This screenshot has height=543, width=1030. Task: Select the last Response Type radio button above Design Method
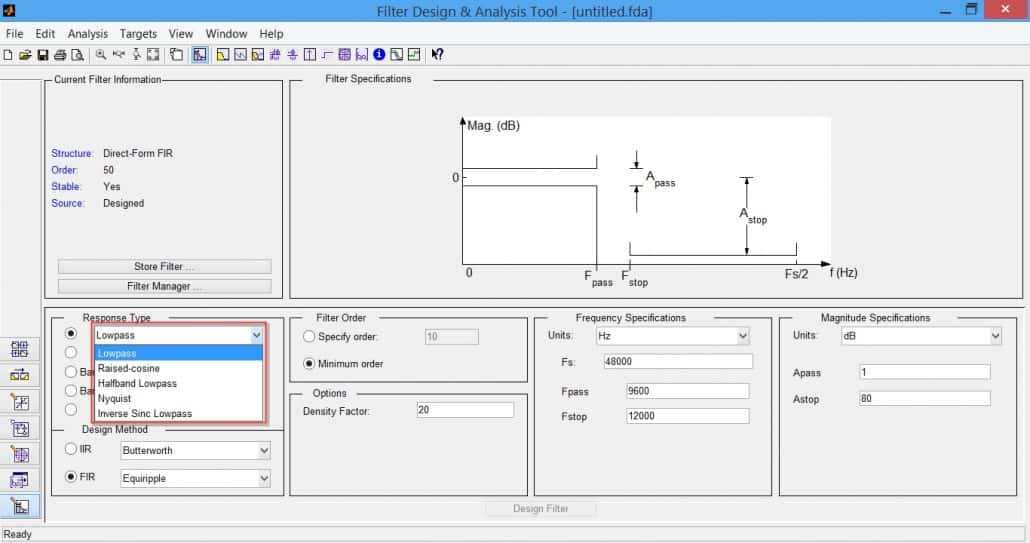[x=71, y=410]
